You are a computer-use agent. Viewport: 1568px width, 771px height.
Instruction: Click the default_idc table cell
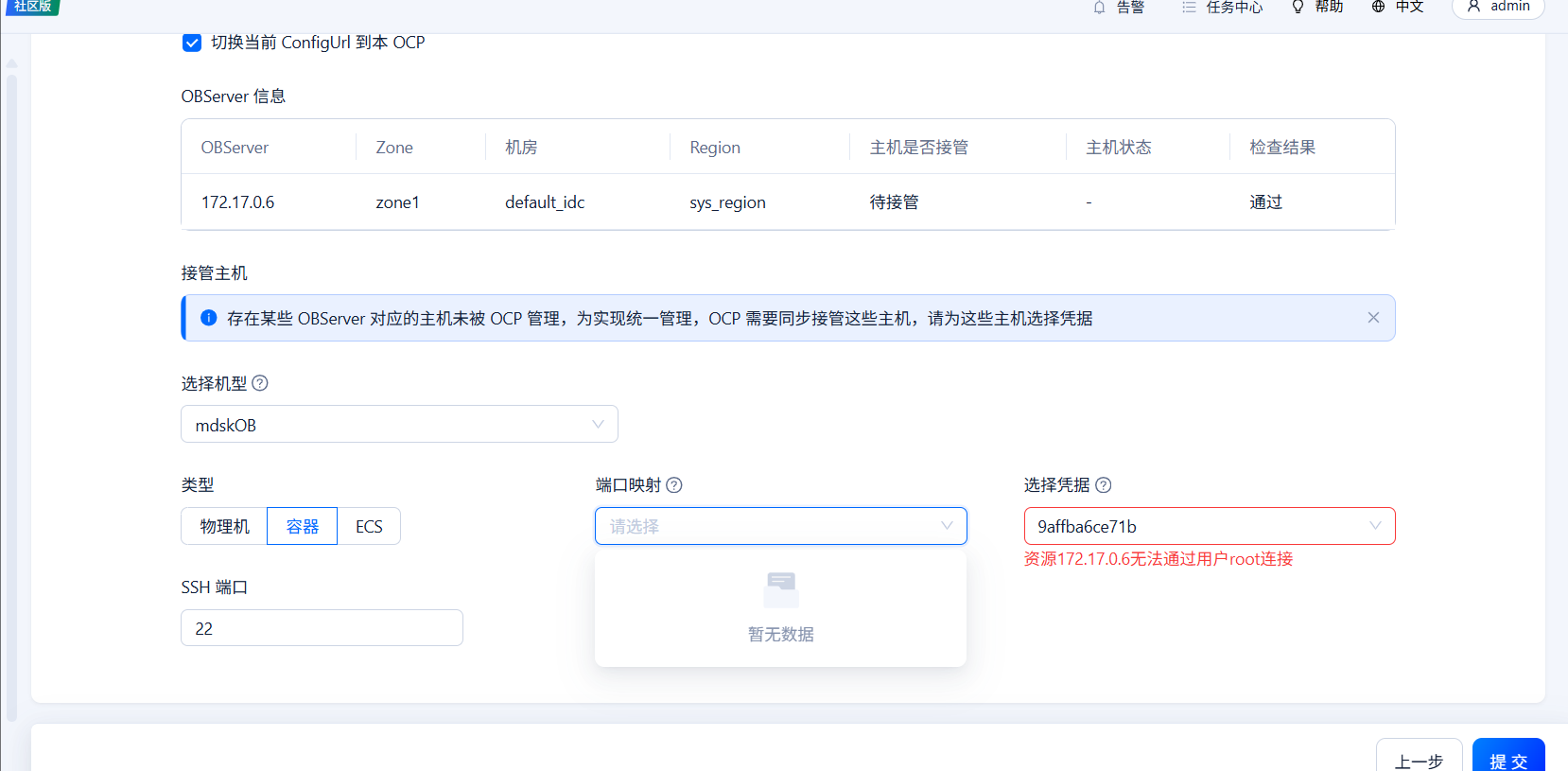(x=545, y=202)
